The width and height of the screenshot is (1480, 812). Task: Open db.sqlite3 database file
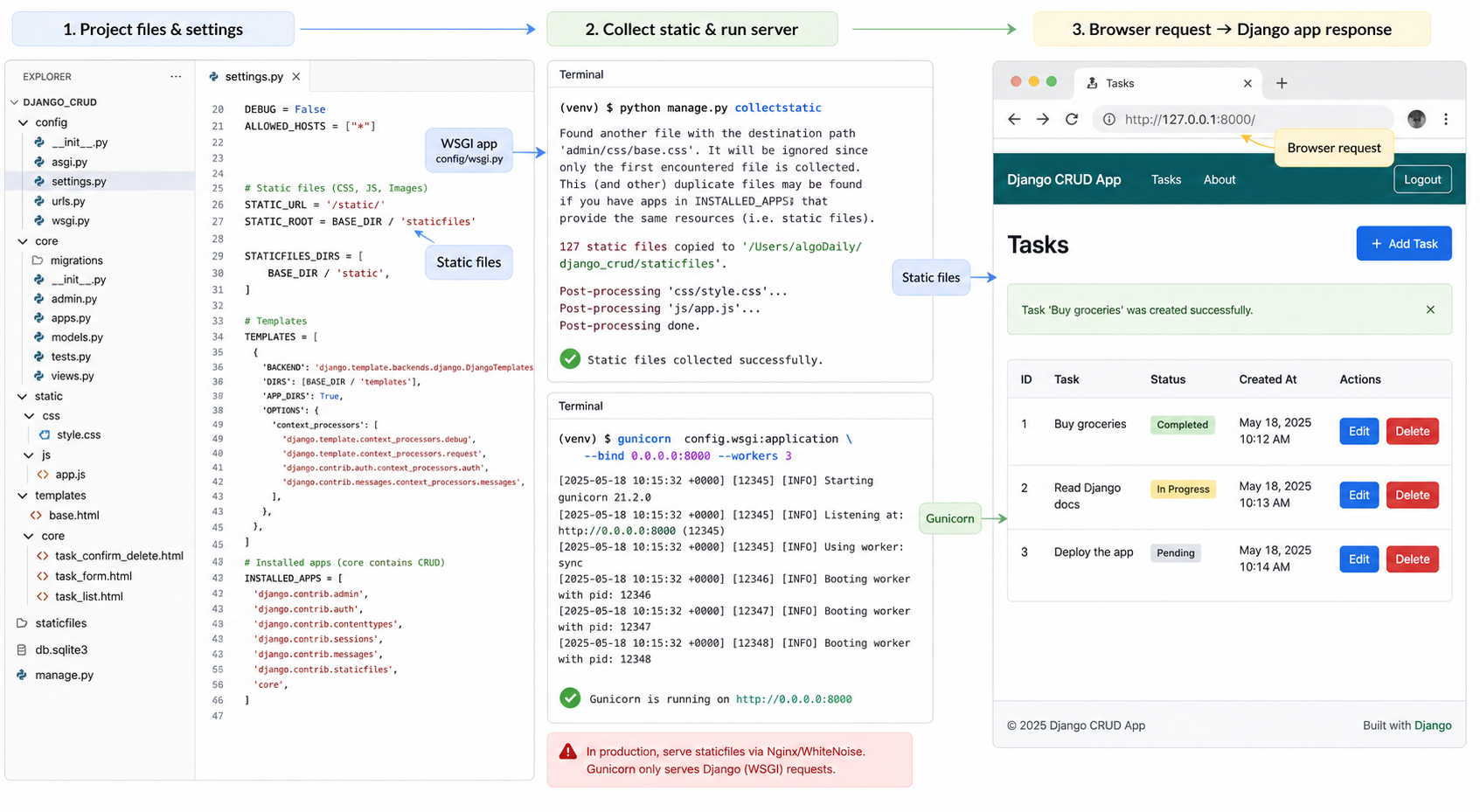61,649
